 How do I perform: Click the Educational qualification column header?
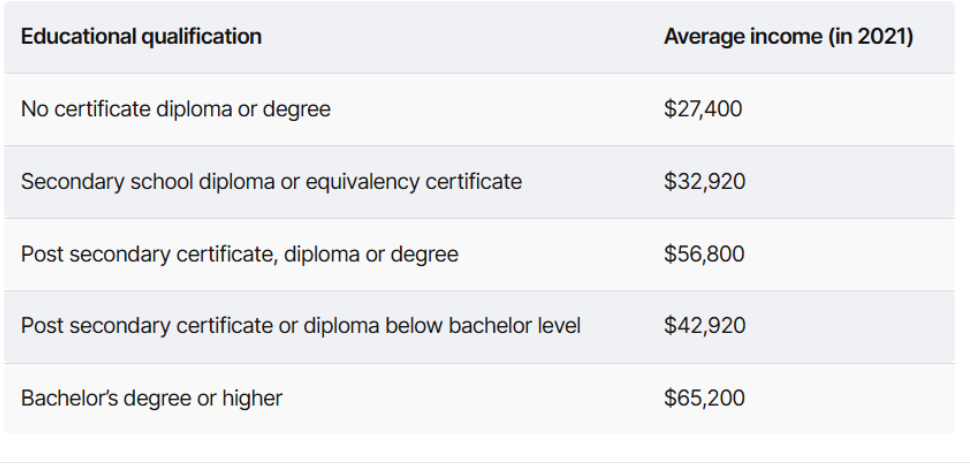[141, 37]
